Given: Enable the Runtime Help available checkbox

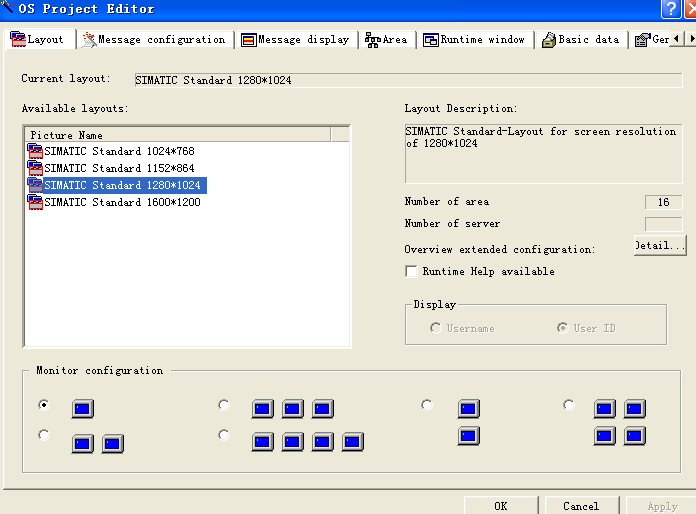Looking at the screenshot, I should click(411, 271).
